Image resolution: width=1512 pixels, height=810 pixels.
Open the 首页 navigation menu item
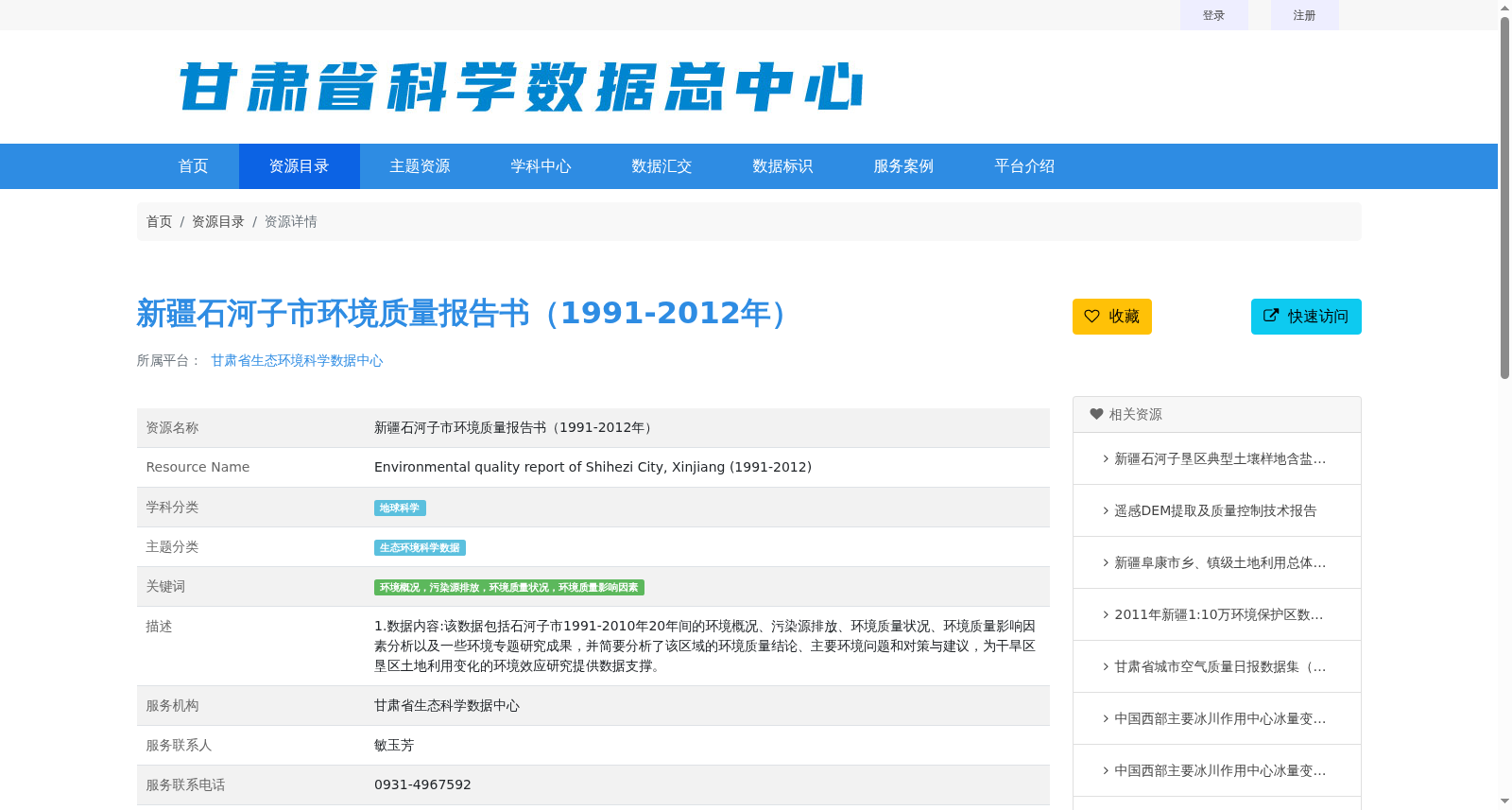194,166
